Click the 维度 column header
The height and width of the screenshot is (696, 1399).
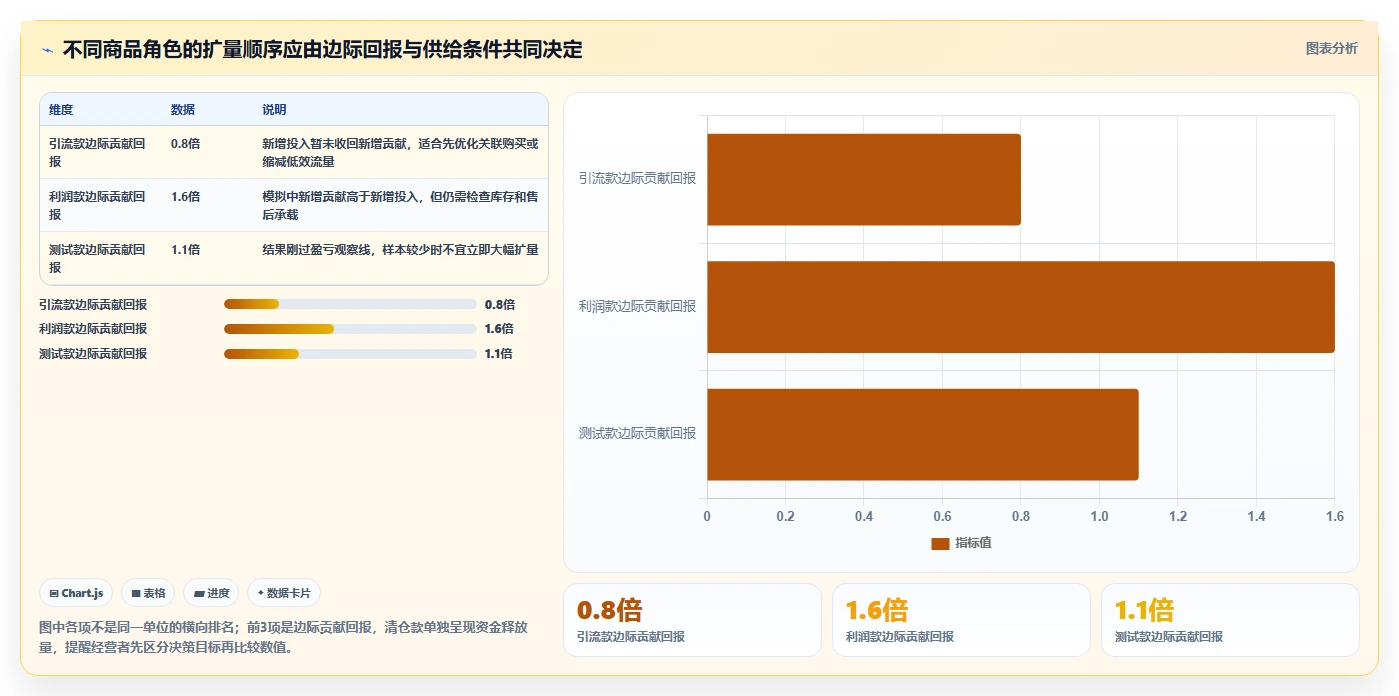pyautogui.click(x=61, y=110)
